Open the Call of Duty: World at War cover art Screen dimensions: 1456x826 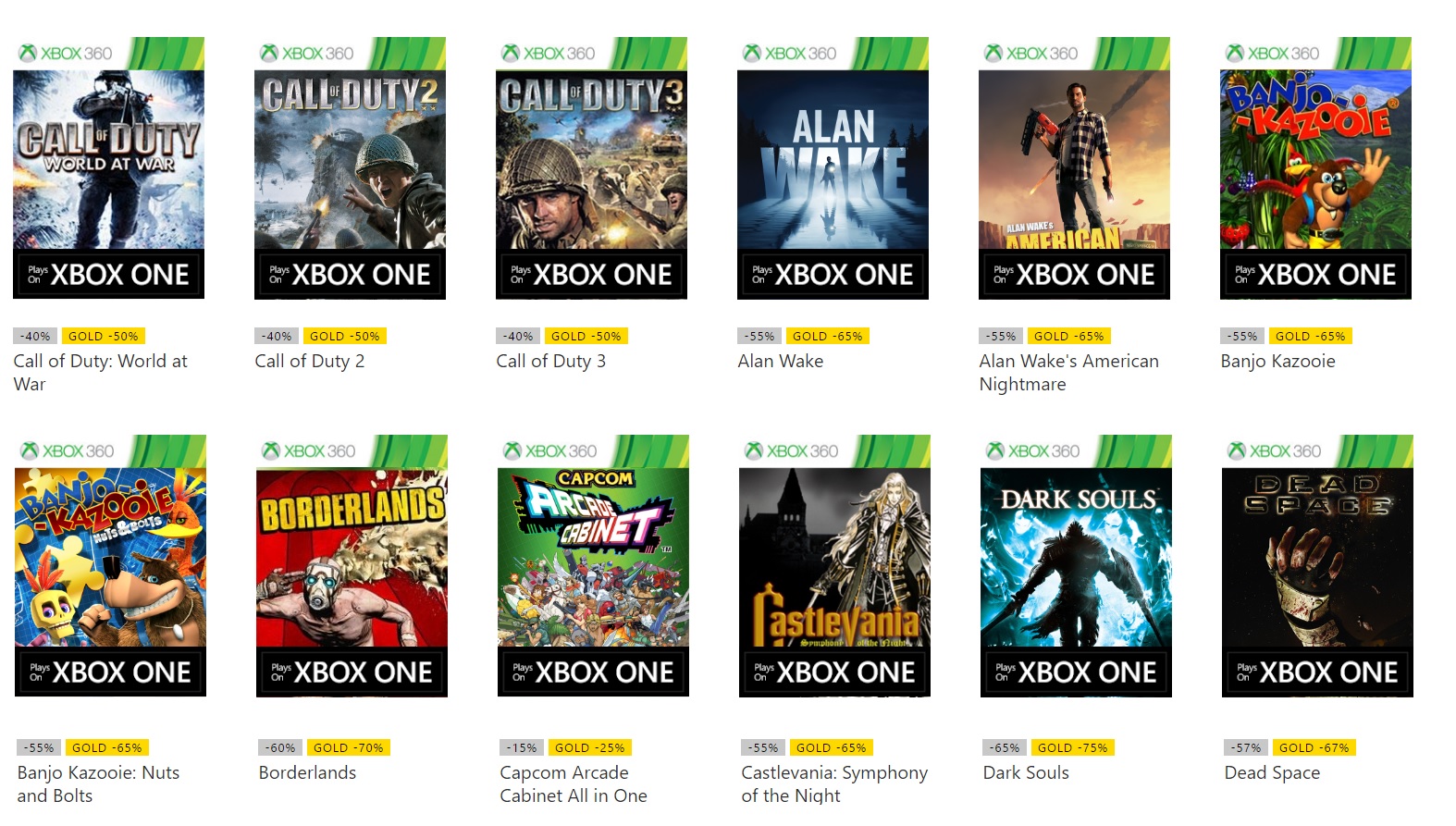pos(108,168)
